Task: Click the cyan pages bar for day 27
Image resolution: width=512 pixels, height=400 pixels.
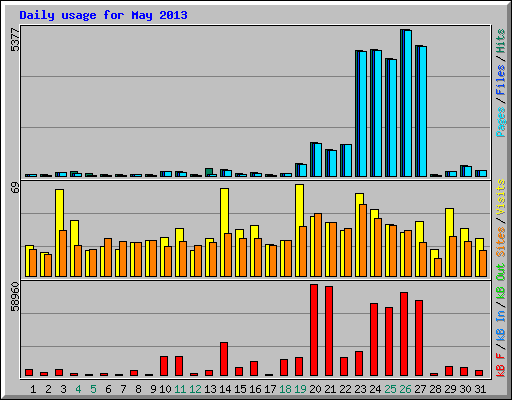Action: [423, 111]
